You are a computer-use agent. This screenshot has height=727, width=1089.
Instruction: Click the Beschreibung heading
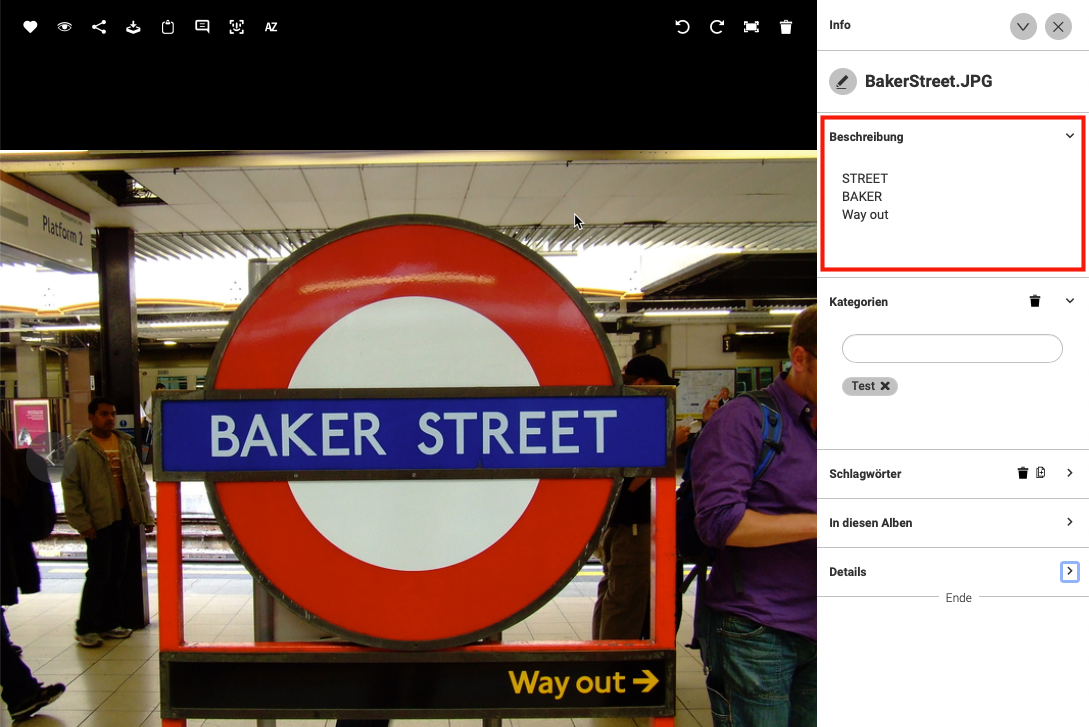tap(866, 137)
